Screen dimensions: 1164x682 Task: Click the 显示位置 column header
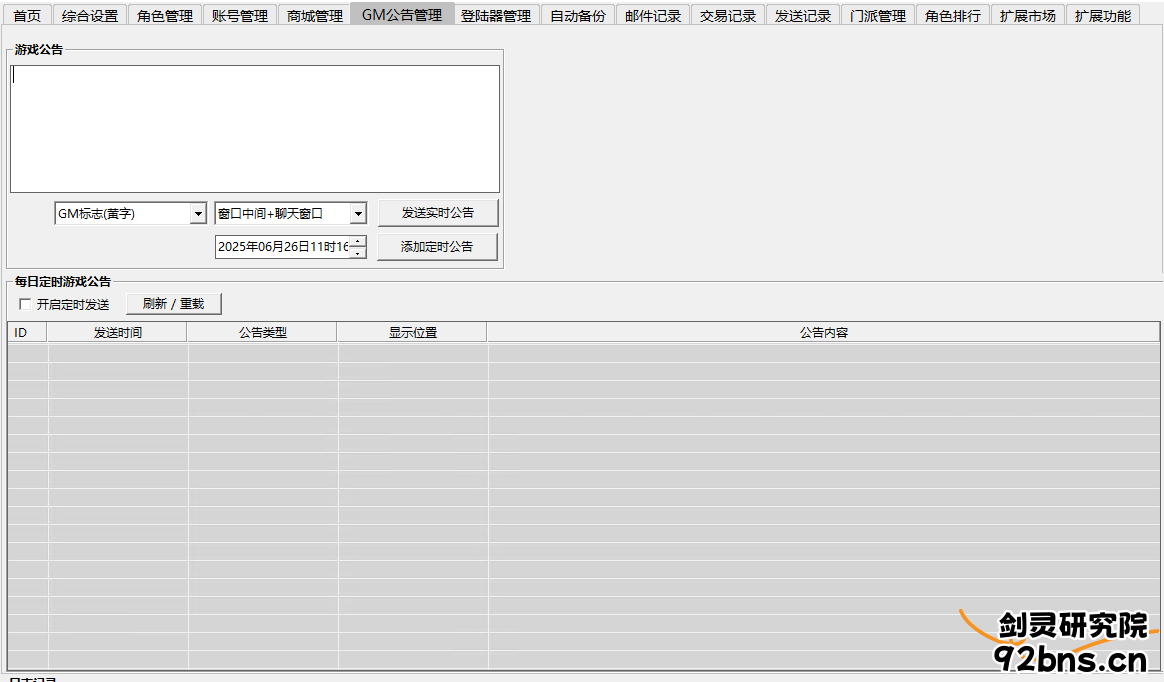coord(413,332)
